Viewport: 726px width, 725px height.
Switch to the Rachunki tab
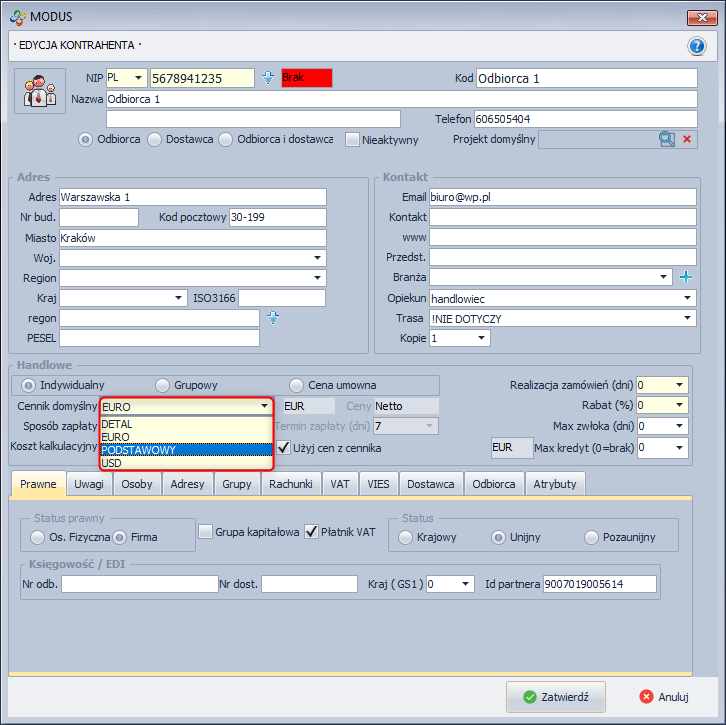pos(291,484)
